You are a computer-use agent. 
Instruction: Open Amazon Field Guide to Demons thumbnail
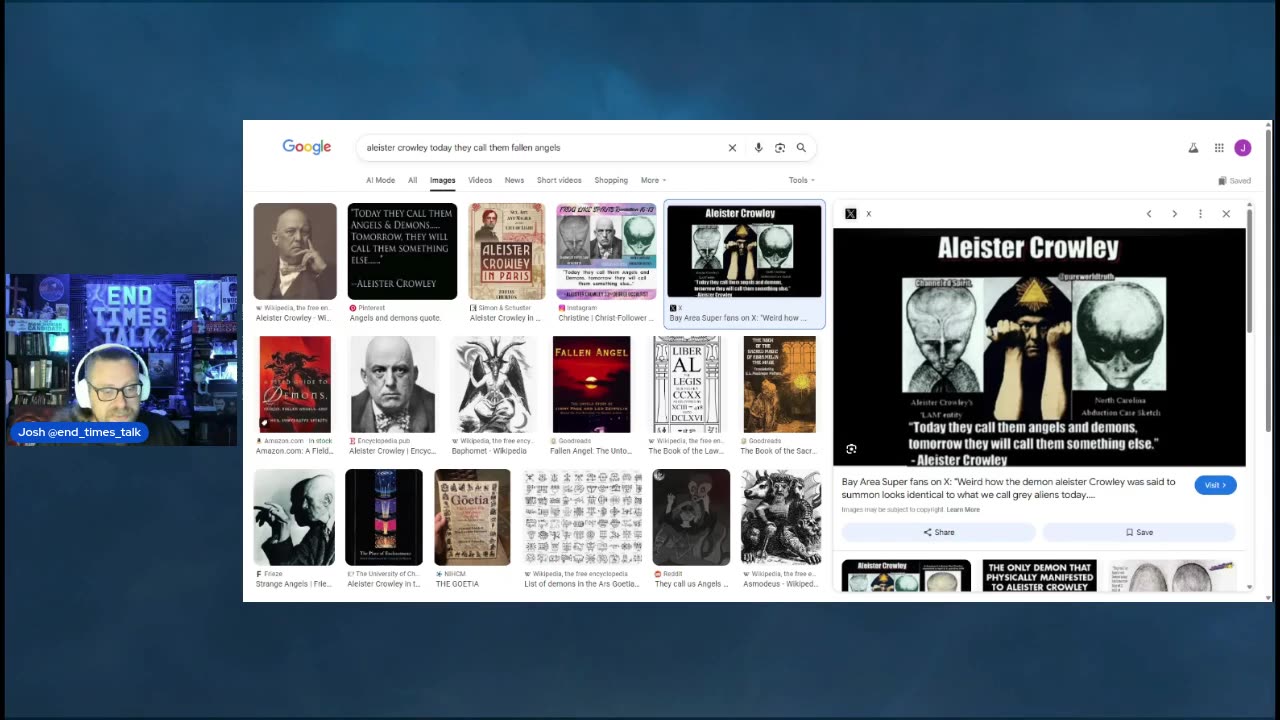[x=295, y=384]
